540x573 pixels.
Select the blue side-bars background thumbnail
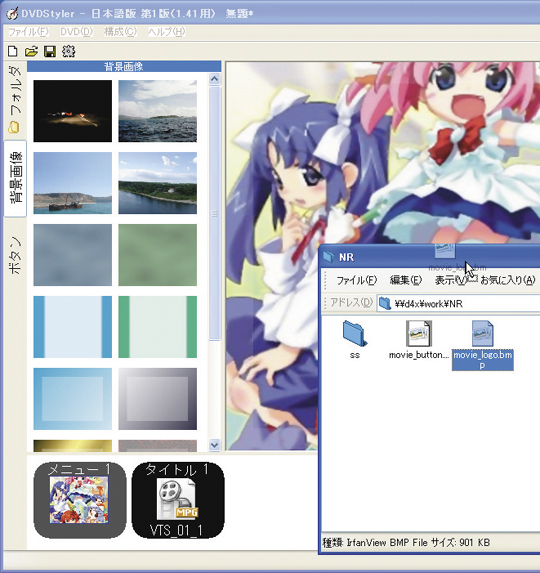73,327
